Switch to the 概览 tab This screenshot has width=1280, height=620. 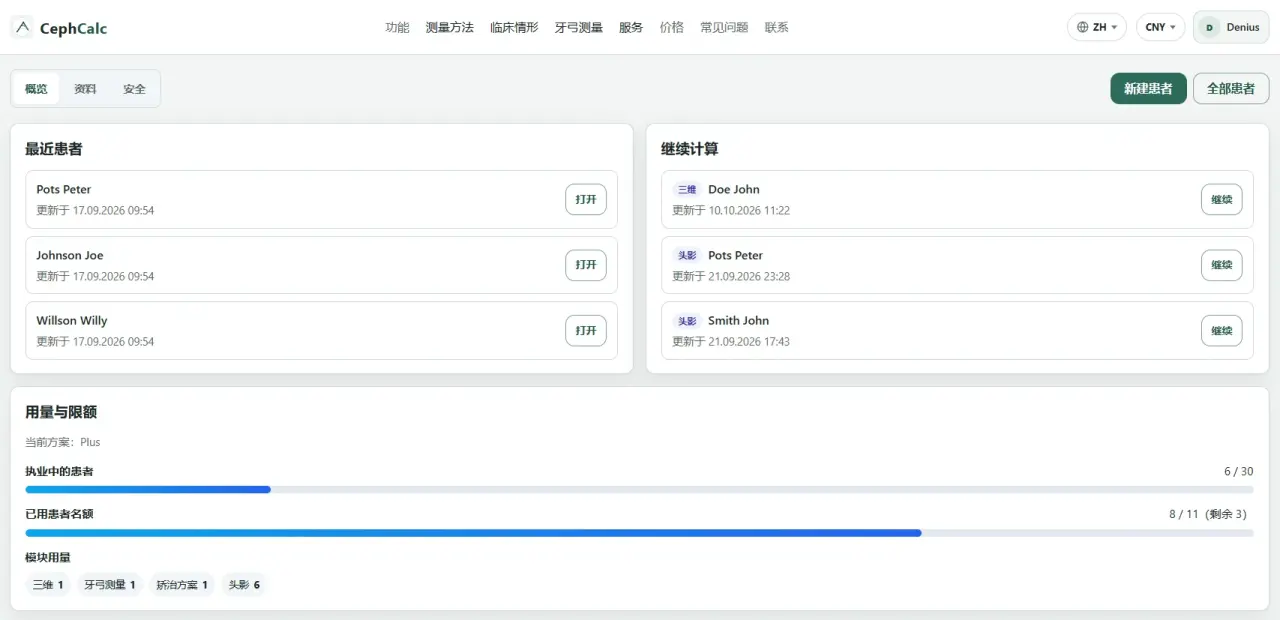pos(36,89)
